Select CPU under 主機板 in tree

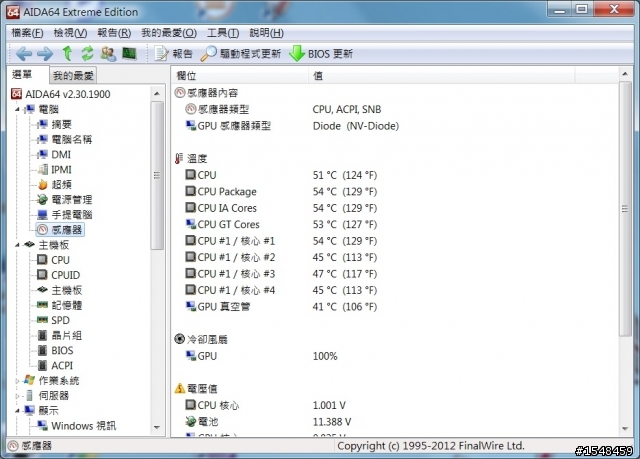point(53,260)
